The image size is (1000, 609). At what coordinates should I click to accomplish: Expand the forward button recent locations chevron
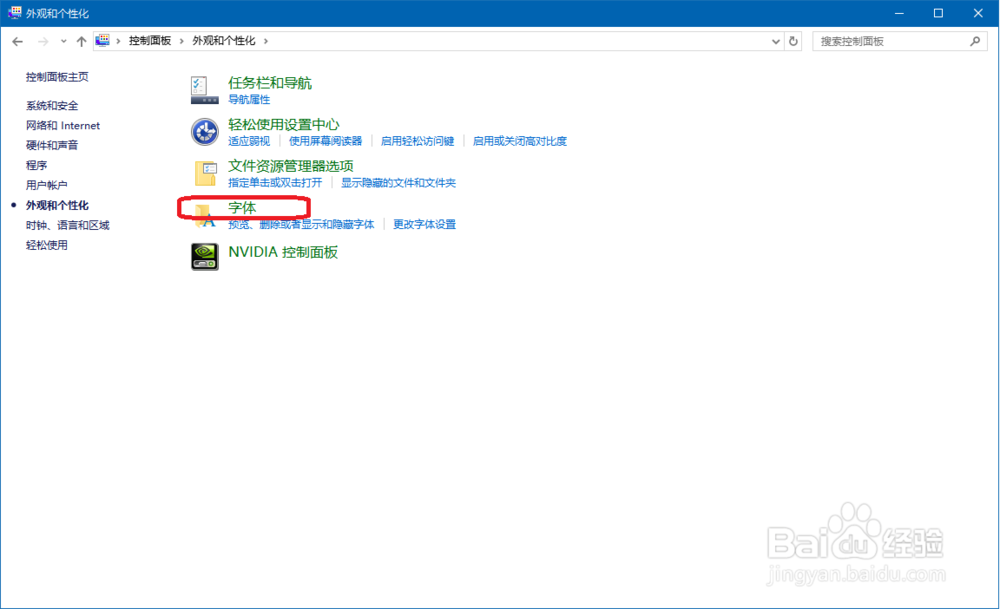pos(63,40)
